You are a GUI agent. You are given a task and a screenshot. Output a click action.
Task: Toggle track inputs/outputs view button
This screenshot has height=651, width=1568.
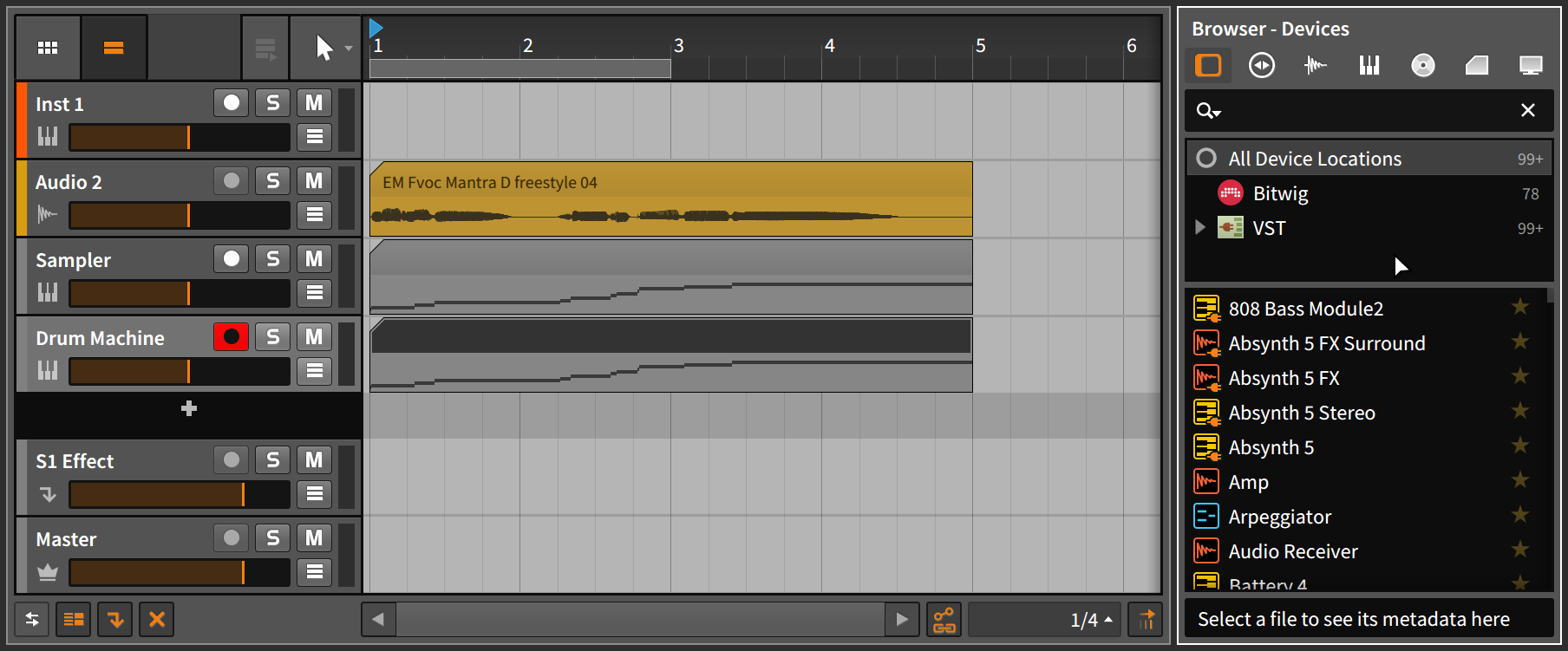click(x=32, y=619)
